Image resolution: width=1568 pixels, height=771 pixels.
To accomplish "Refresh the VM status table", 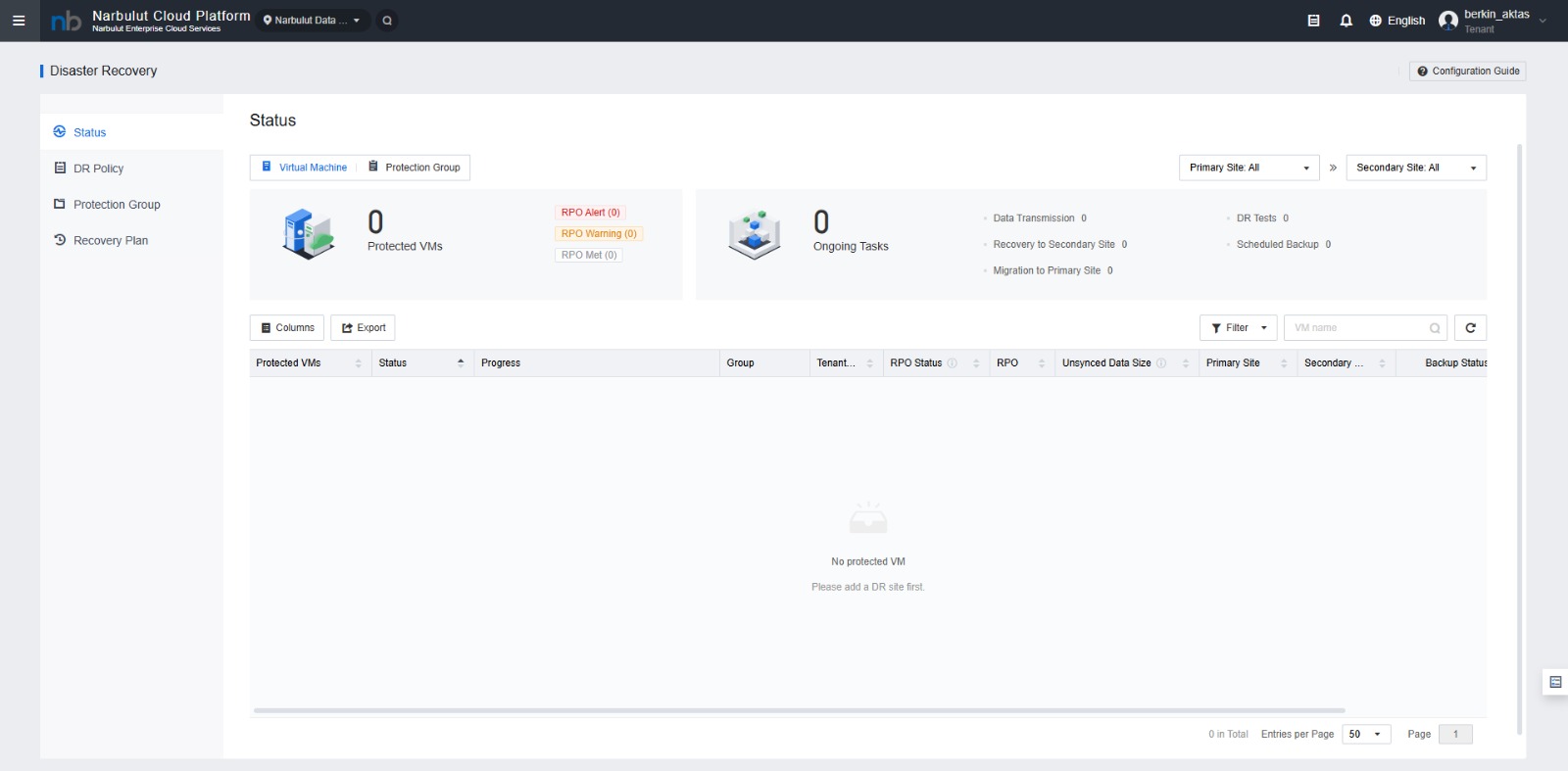I will [1470, 328].
